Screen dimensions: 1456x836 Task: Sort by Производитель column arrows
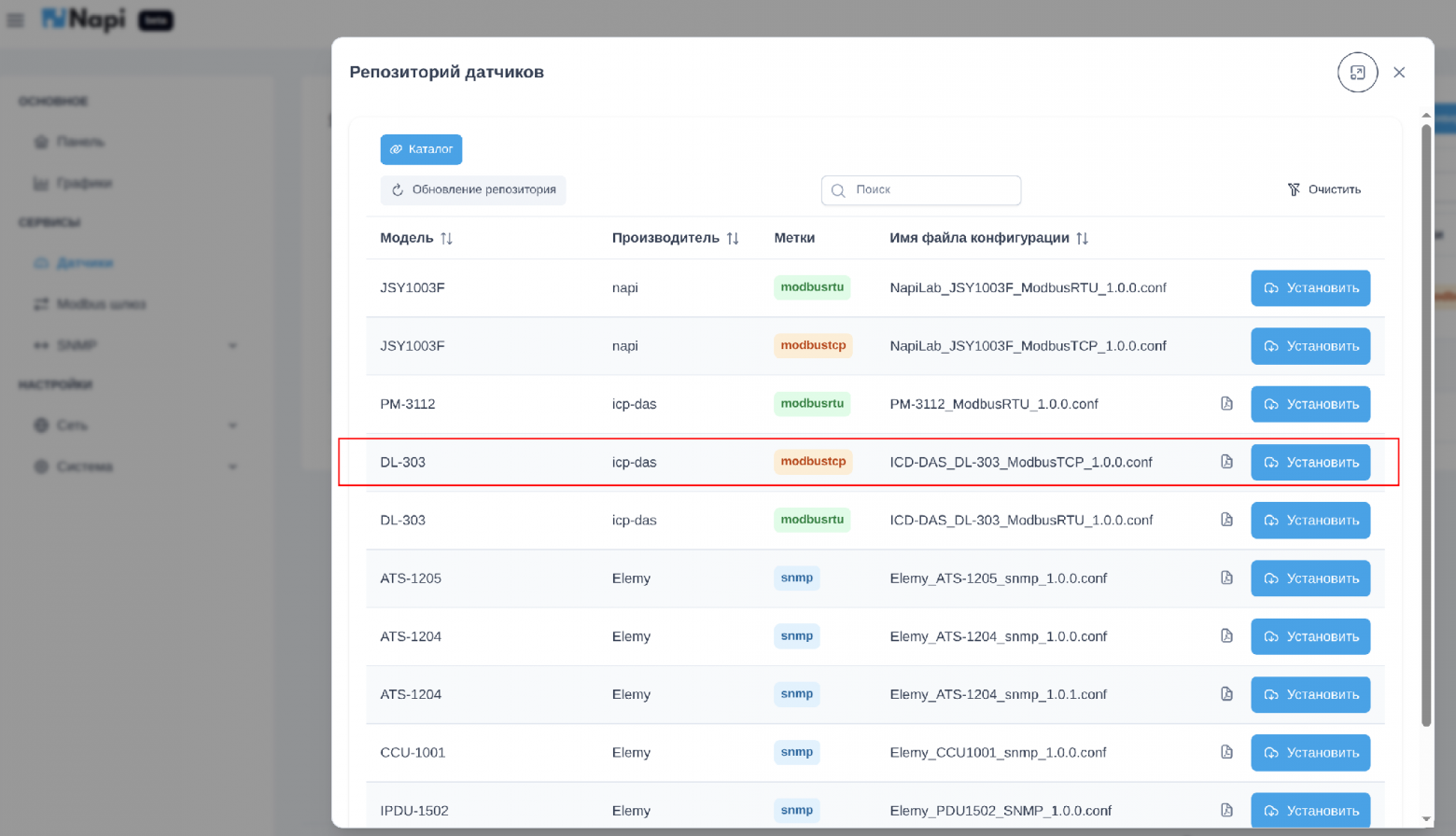(x=733, y=239)
